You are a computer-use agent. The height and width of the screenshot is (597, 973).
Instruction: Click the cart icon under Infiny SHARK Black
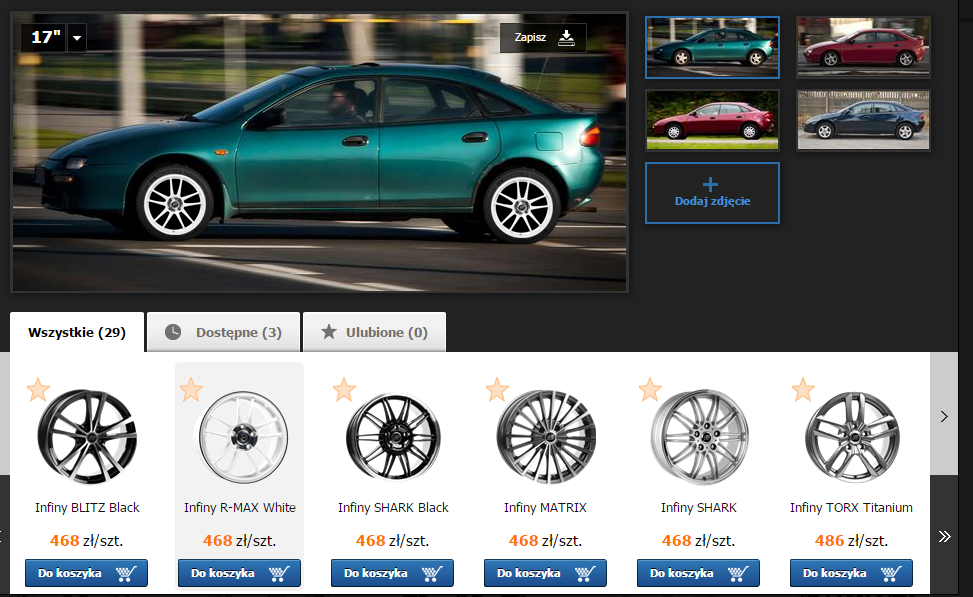432,573
